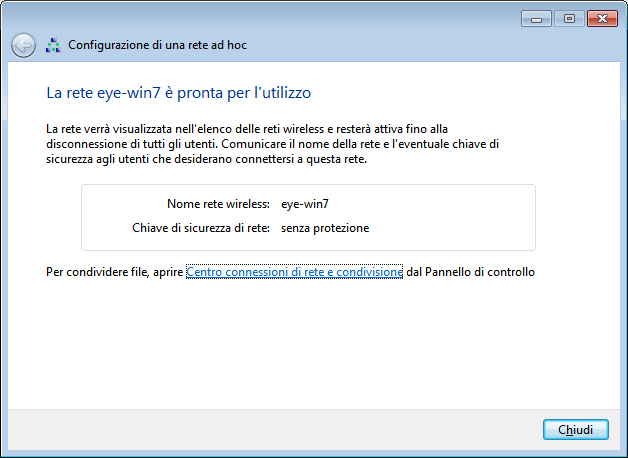Click the paragraph line starting La rete verrà visualizzata
The height and width of the screenshot is (458, 628).
click(x=247, y=129)
